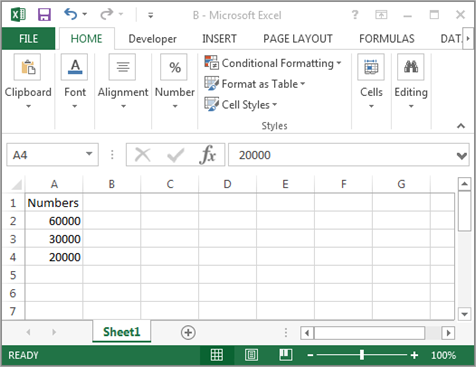Select column header A
Screen dimensions: 476x367
(x=54, y=184)
